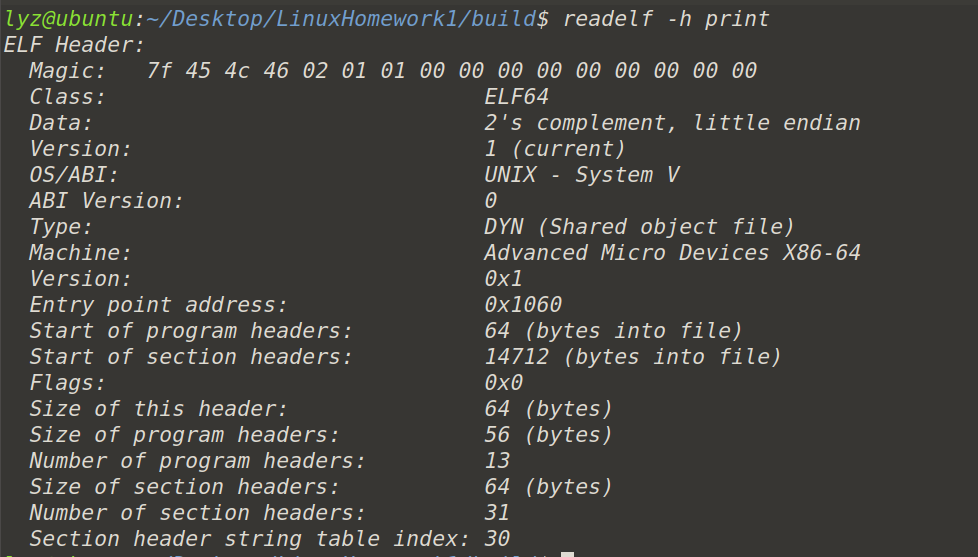Click the 'Size of this header' label
978x557 pixels.
pos(158,409)
